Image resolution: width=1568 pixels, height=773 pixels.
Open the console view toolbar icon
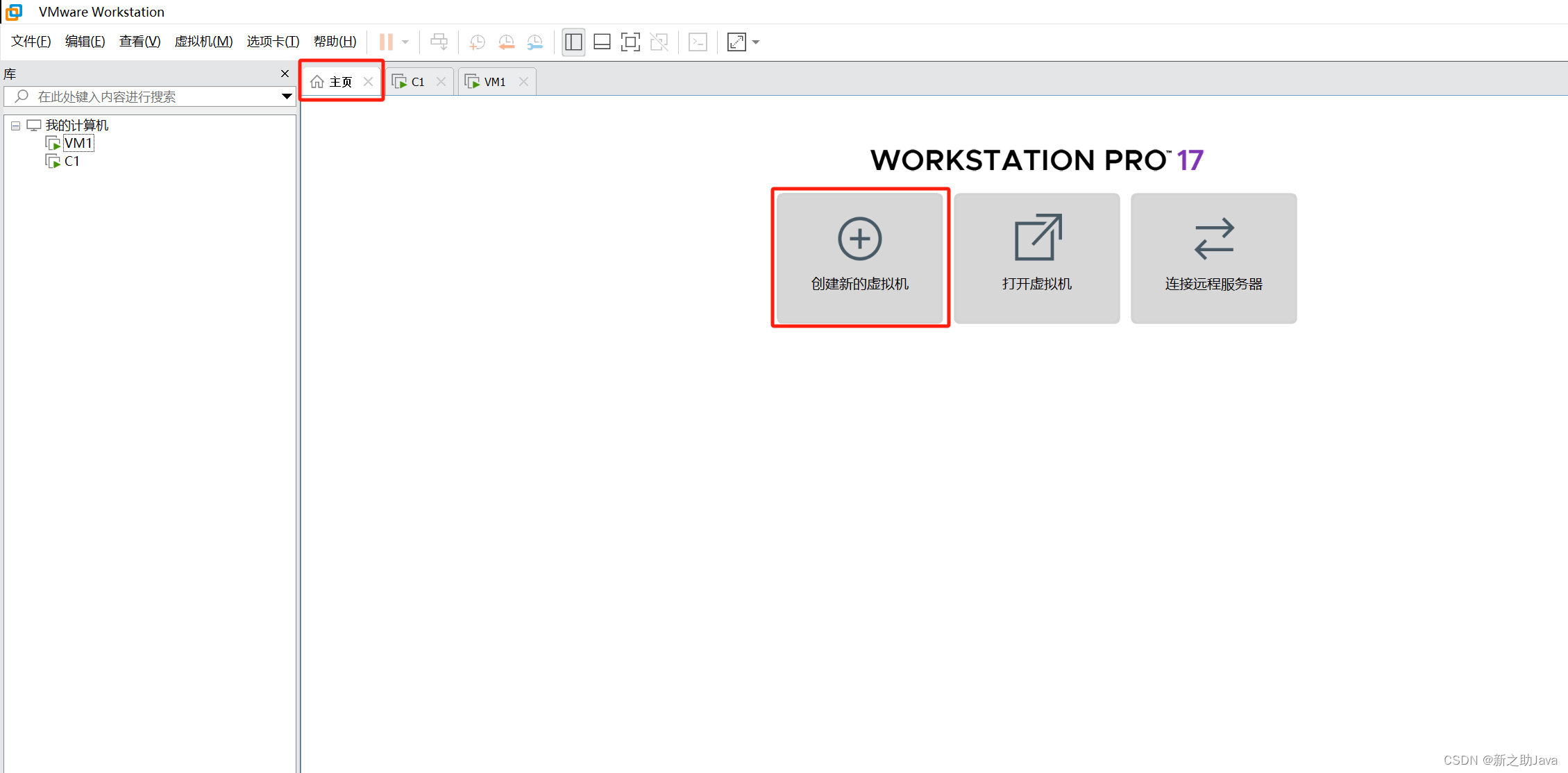point(698,42)
